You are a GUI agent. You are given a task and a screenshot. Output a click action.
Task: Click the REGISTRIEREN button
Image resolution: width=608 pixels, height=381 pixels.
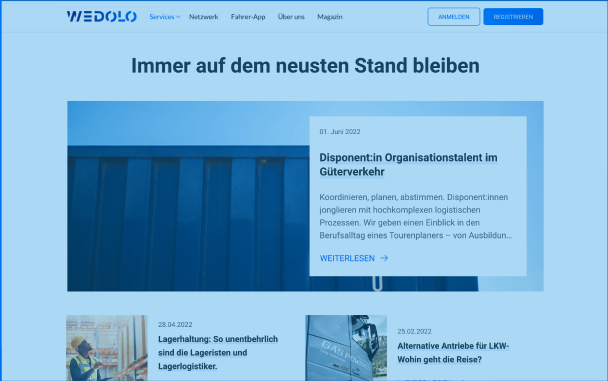tap(513, 17)
